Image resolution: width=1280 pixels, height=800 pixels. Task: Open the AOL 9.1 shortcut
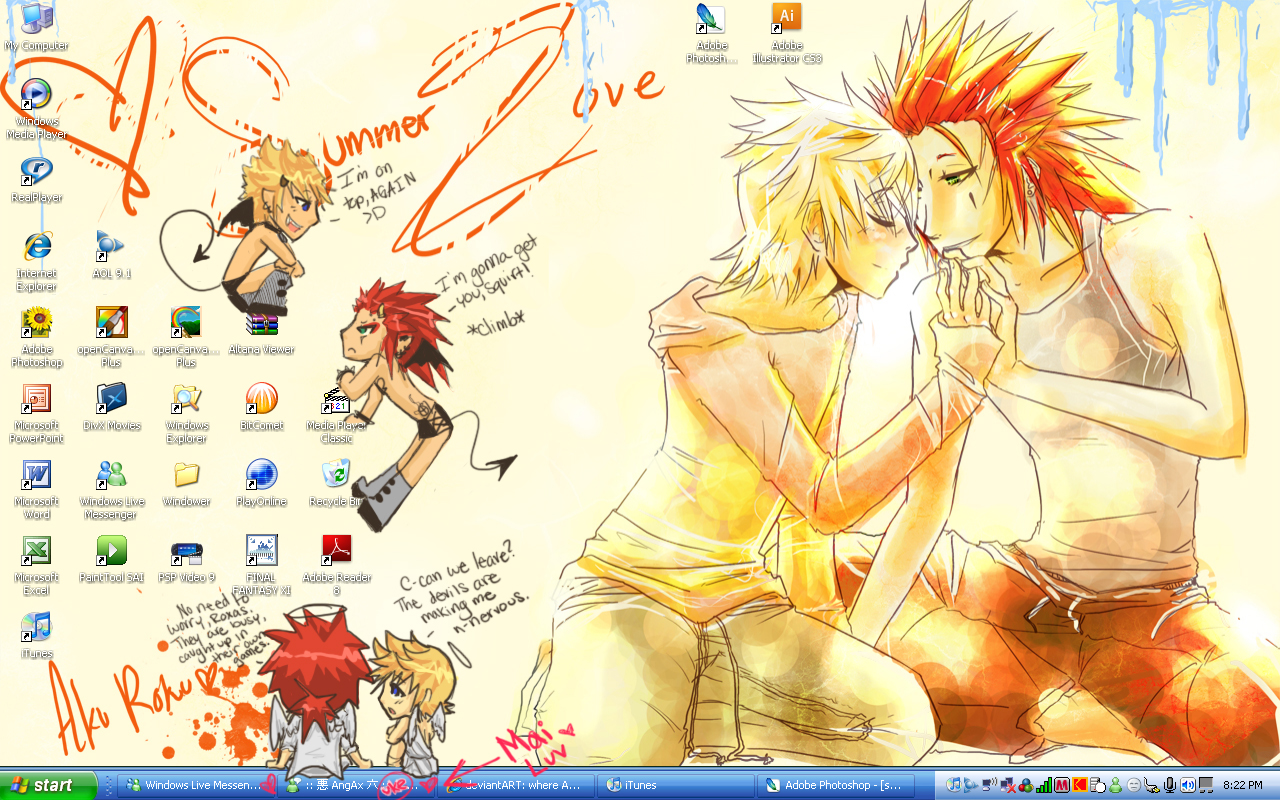(111, 255)
